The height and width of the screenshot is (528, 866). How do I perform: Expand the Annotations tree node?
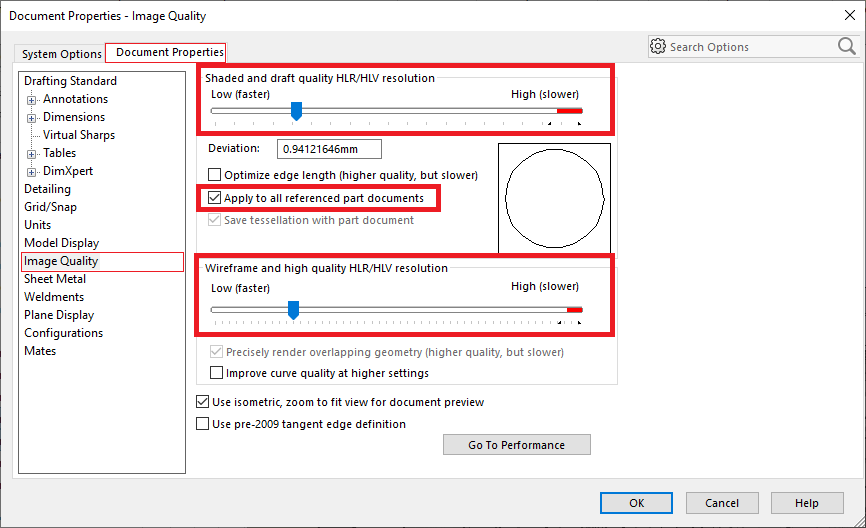(x=32, y=100)
